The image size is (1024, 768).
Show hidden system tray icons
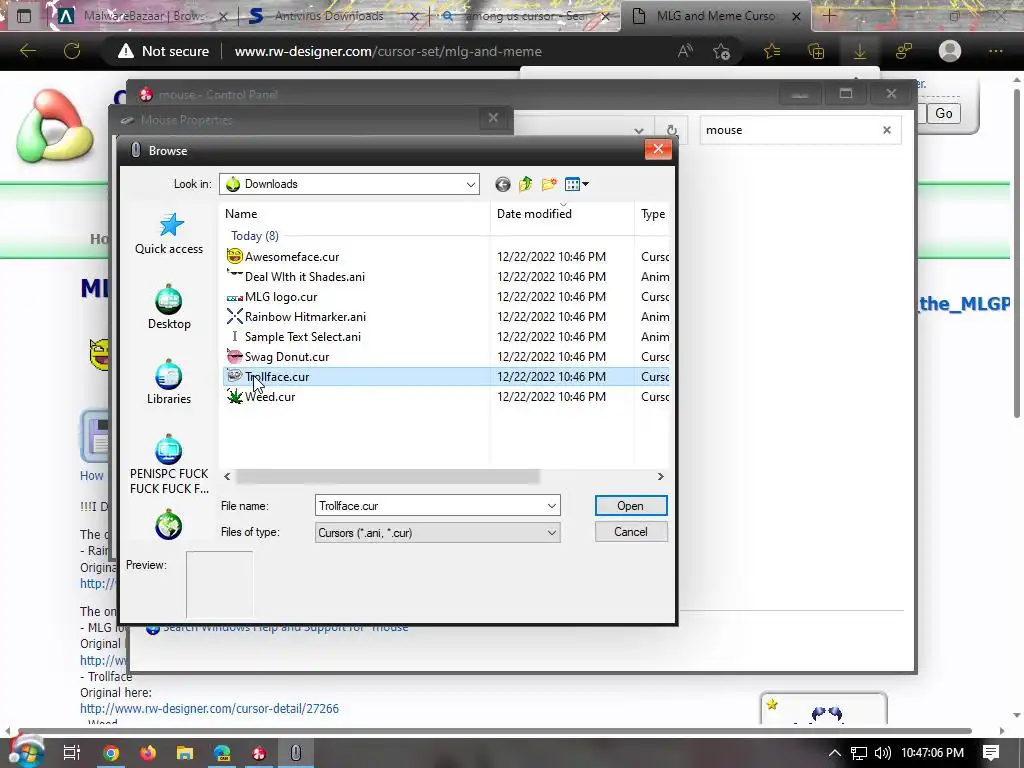(835, 753)
